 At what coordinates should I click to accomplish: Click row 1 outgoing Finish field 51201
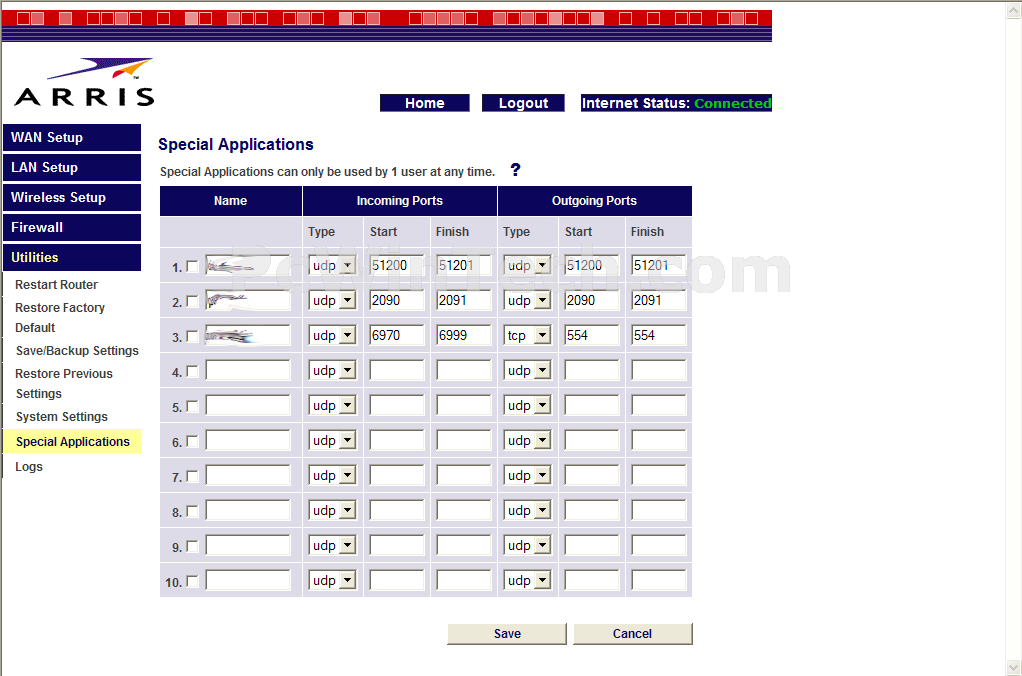click(x=658, y=265)
